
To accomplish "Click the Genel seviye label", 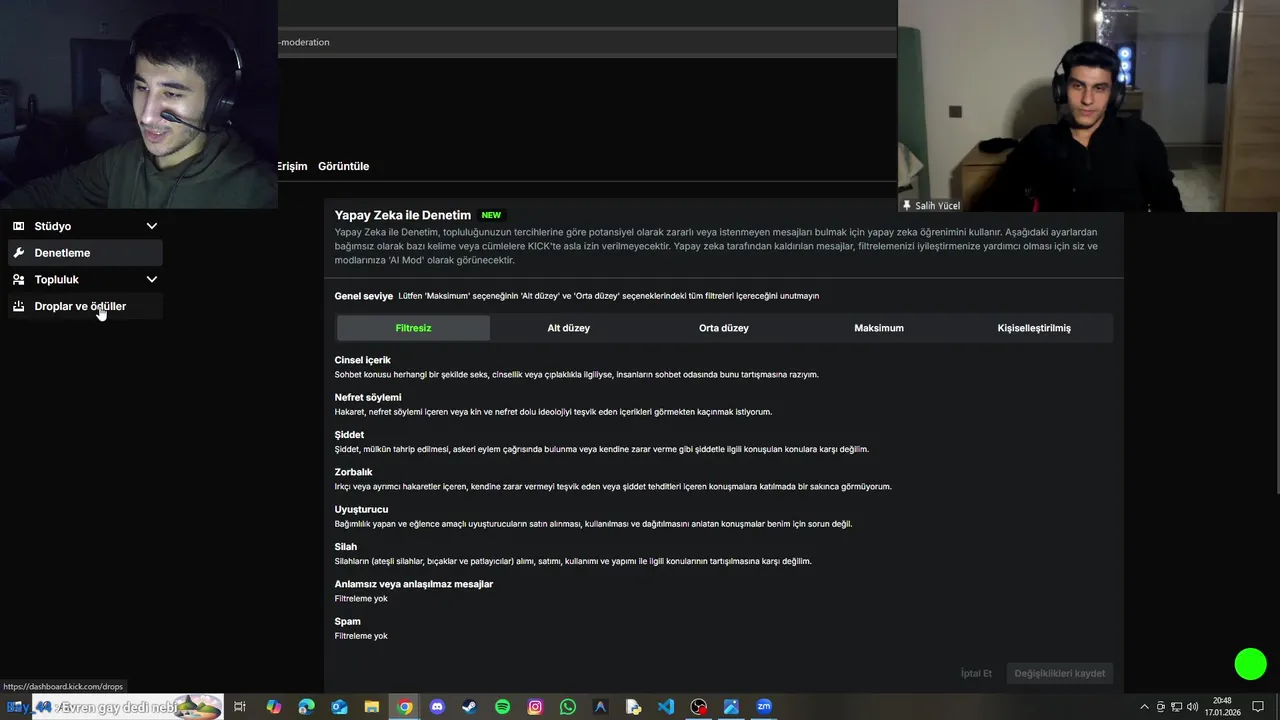I will pyautogui.click(x=364, y=296).
